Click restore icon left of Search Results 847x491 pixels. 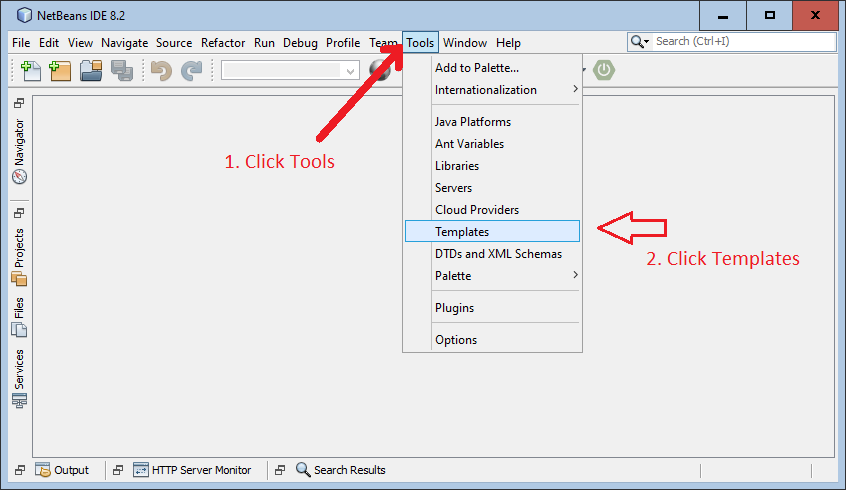tap(280, 470)
